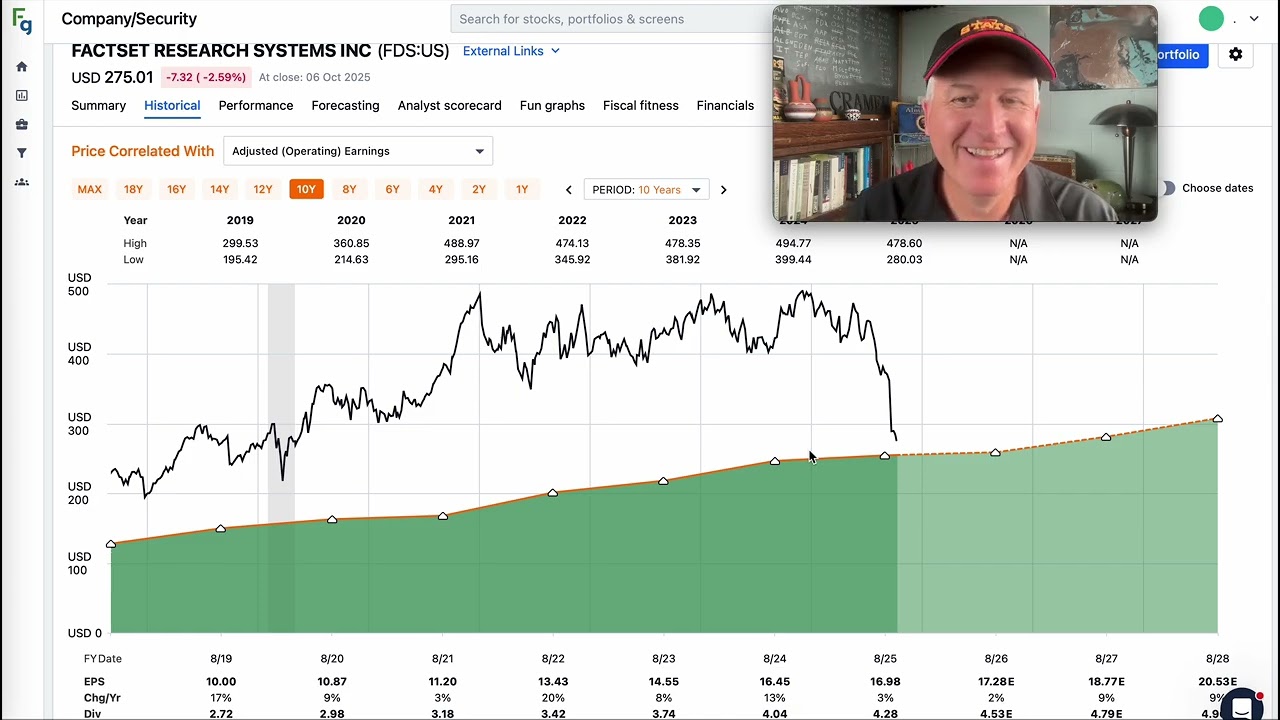Open the chat bubble widget
Image resolution: width=1280 pixels, height=720 pixels.
pyautogui.click(x=1242, y=707)
